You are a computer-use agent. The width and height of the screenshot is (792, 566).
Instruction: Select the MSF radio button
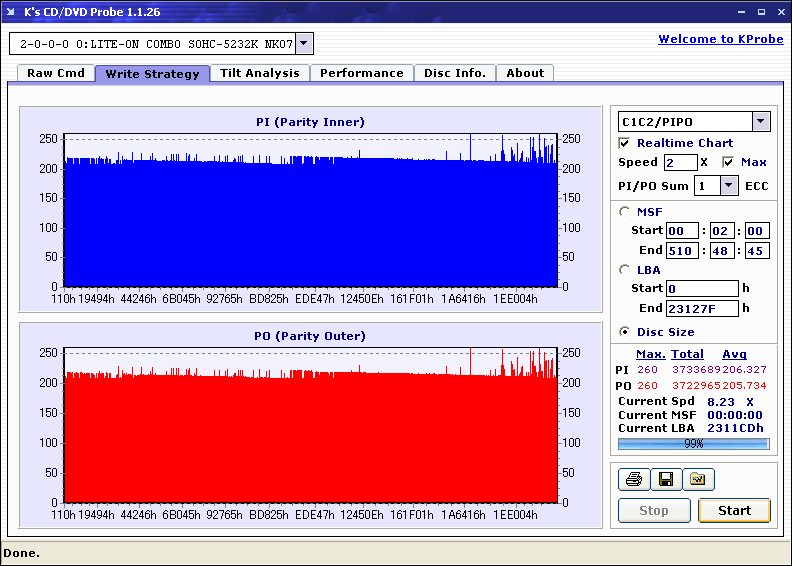pyautogui.click(x=625, y=211)
